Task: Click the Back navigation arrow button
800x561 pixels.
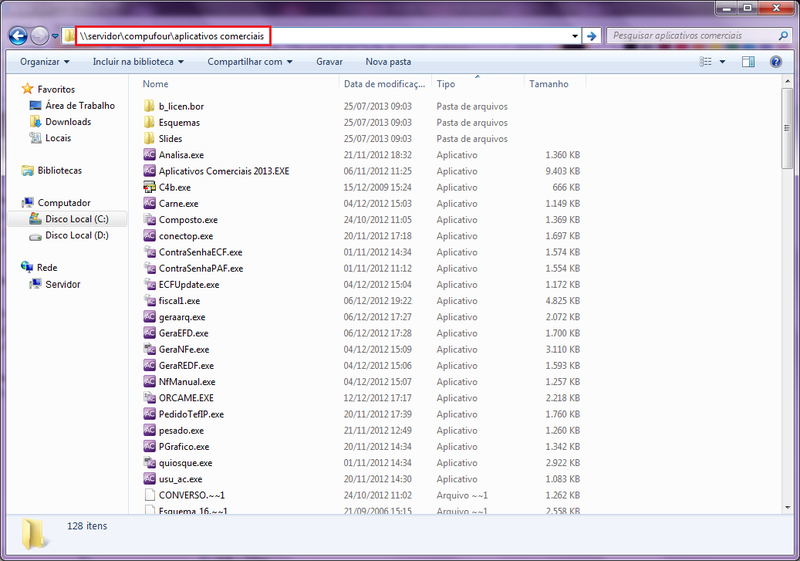Action: (x=17, y=36)
